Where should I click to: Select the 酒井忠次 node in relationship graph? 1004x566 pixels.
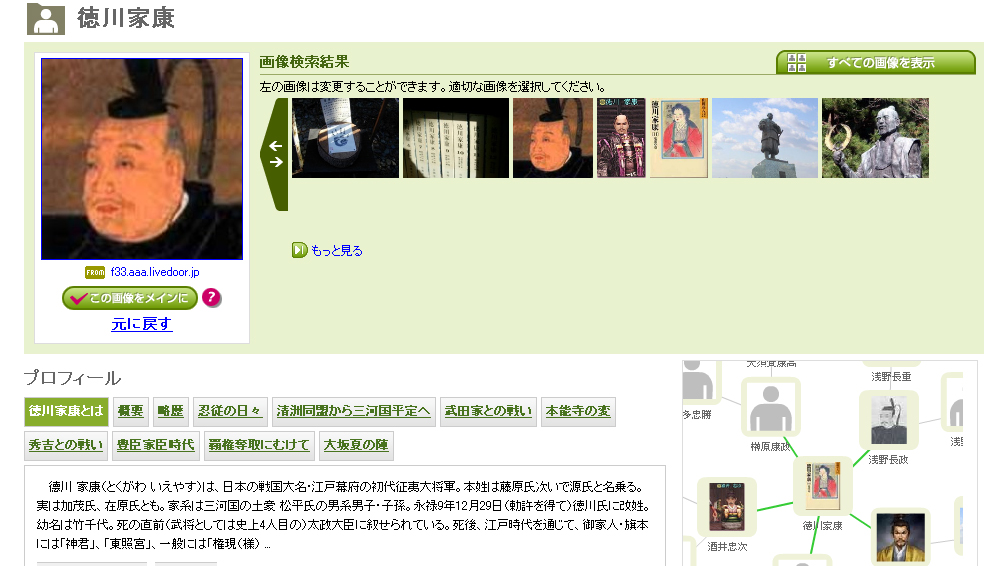(727, 506)
